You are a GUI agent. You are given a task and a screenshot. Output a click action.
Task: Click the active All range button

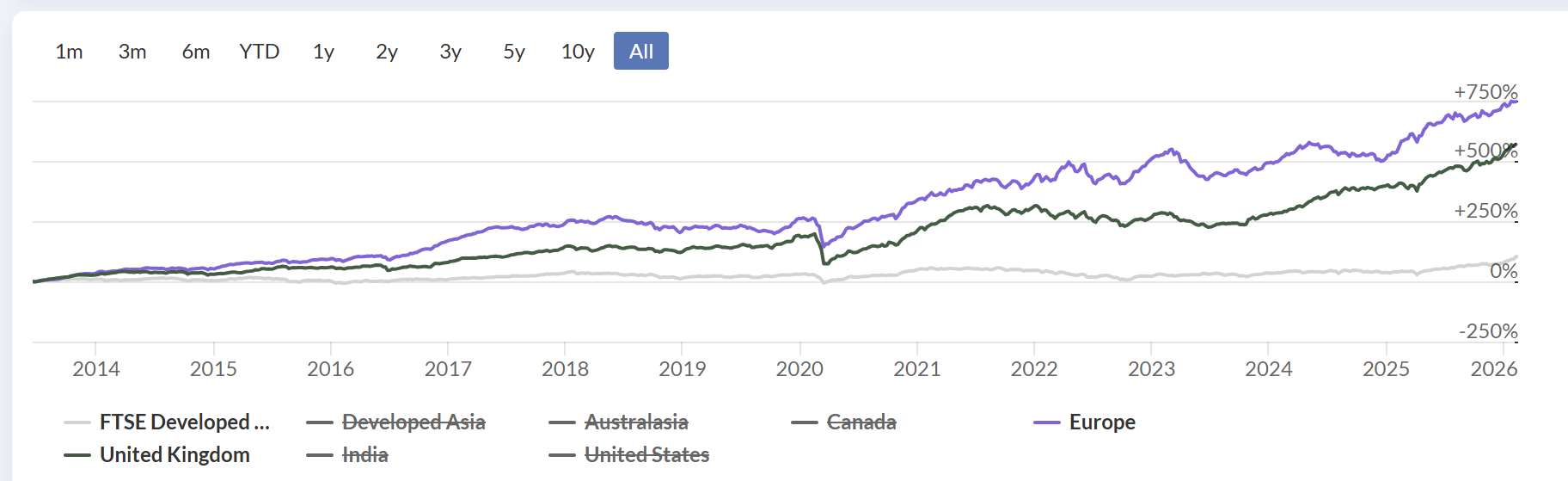641,52
